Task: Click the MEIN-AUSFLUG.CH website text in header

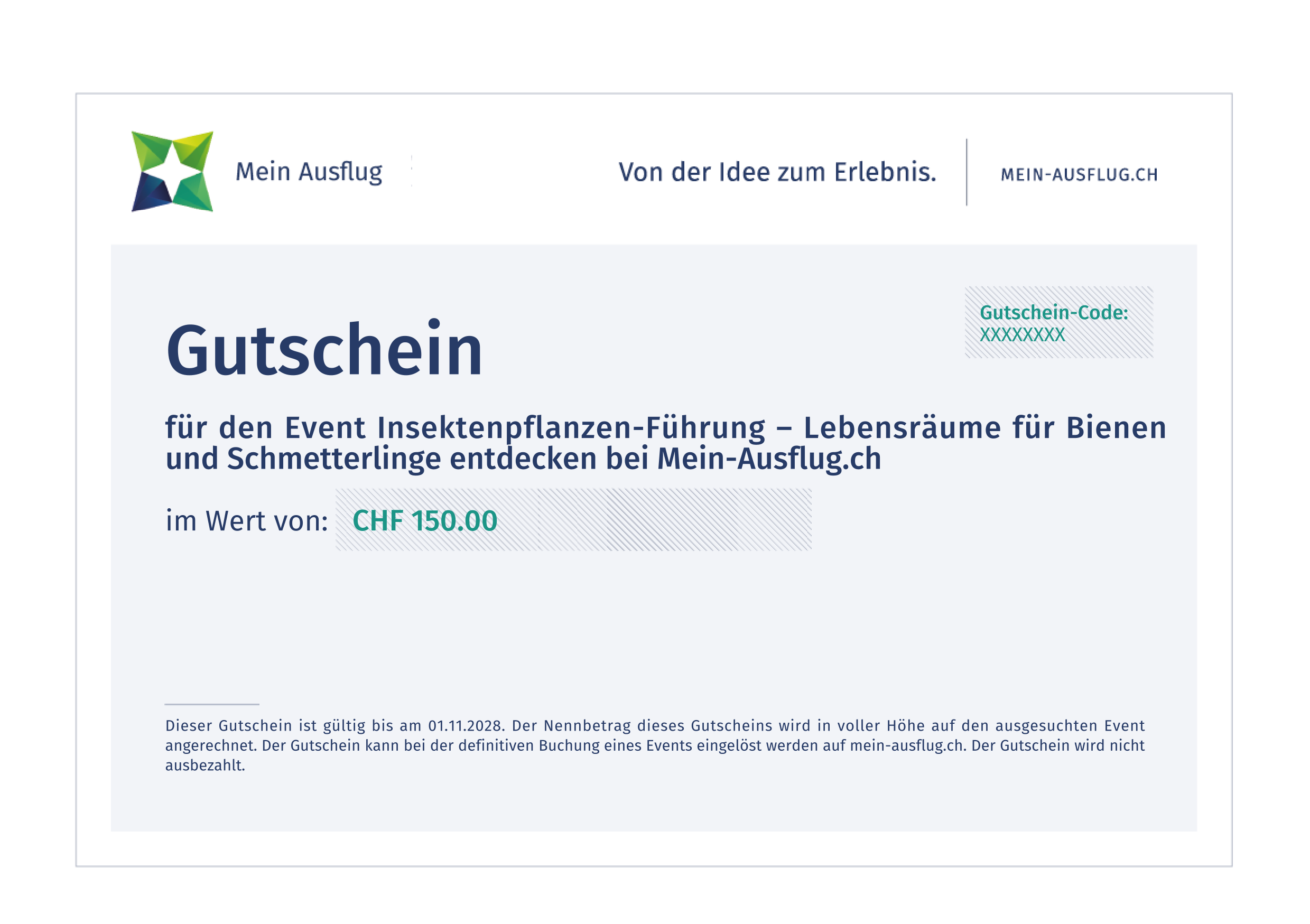Action: tap(1079, 174)
